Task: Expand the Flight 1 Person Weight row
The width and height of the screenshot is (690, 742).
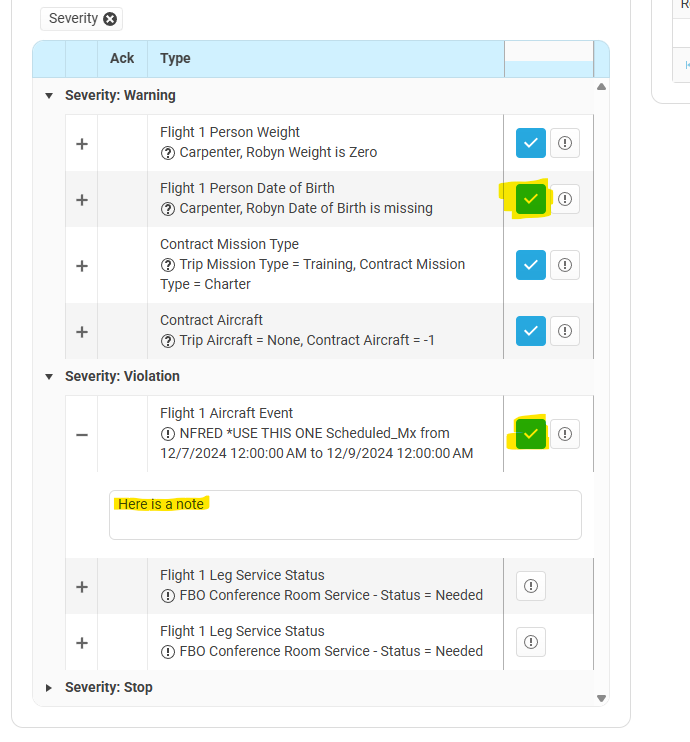Action: [x=82, y=143]
